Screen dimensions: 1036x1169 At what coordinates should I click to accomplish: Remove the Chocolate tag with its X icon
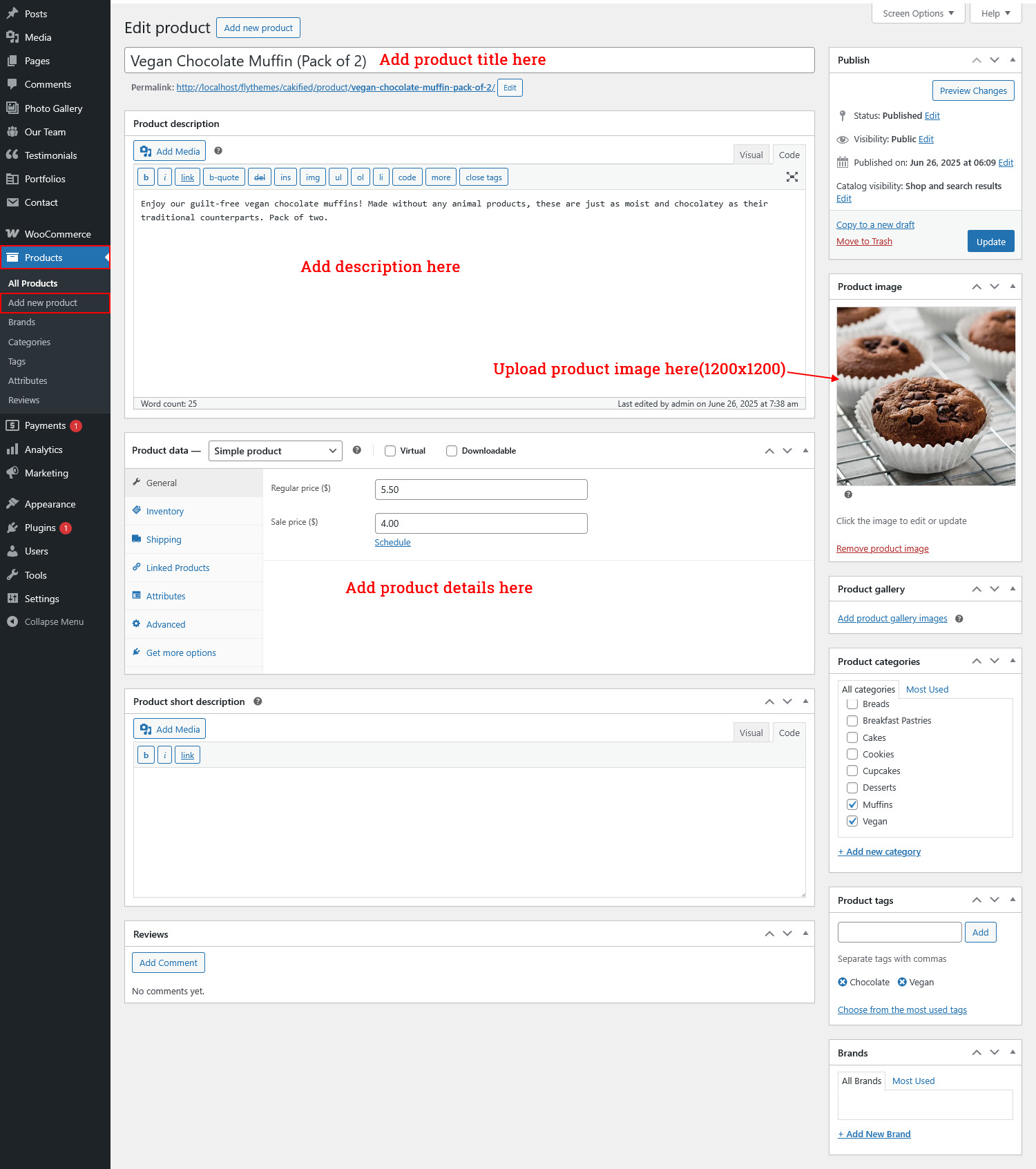click(x=842, y=982)
